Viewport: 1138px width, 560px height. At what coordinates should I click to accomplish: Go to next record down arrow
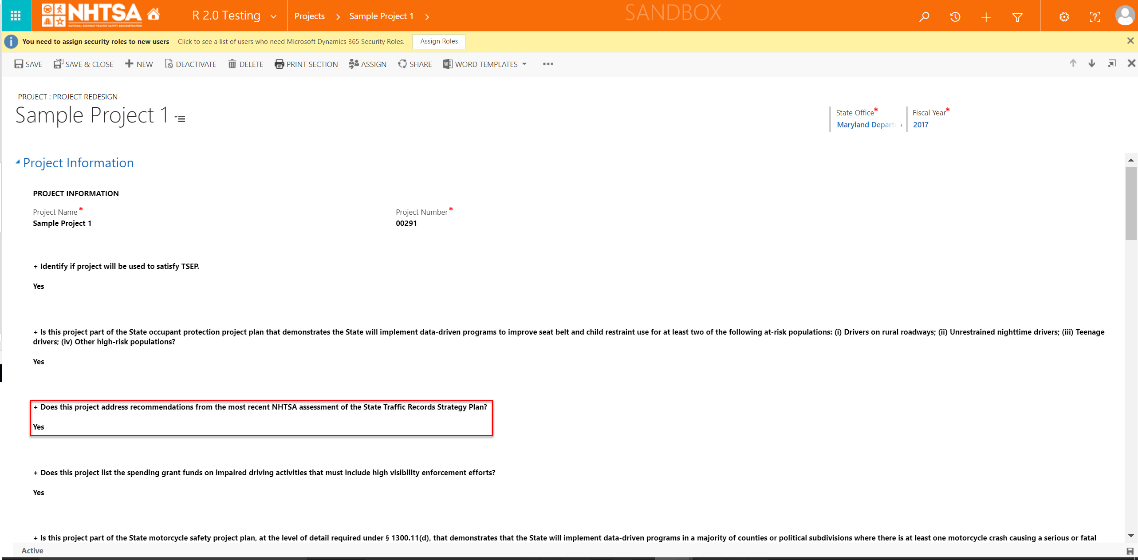point(1092,63)
